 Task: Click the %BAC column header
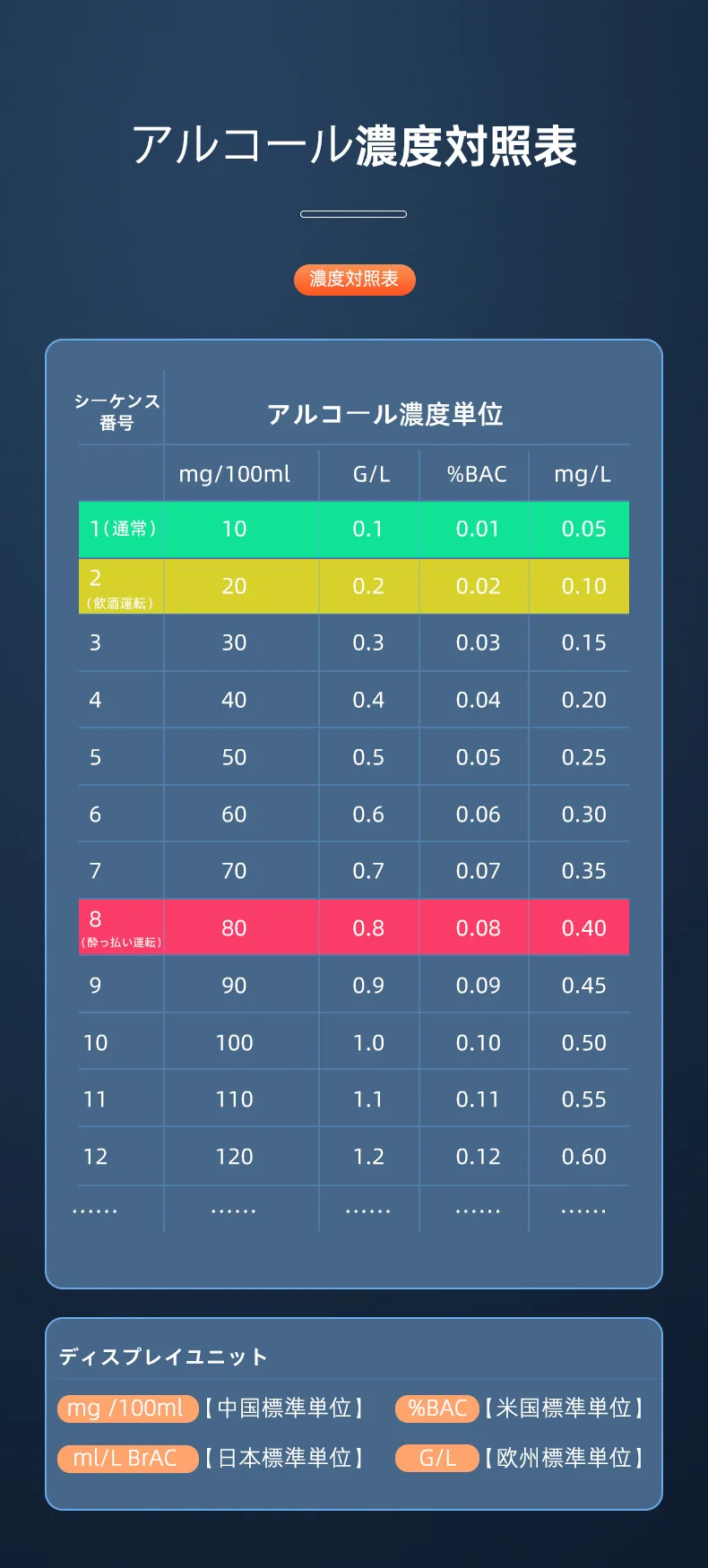(477, 474)
